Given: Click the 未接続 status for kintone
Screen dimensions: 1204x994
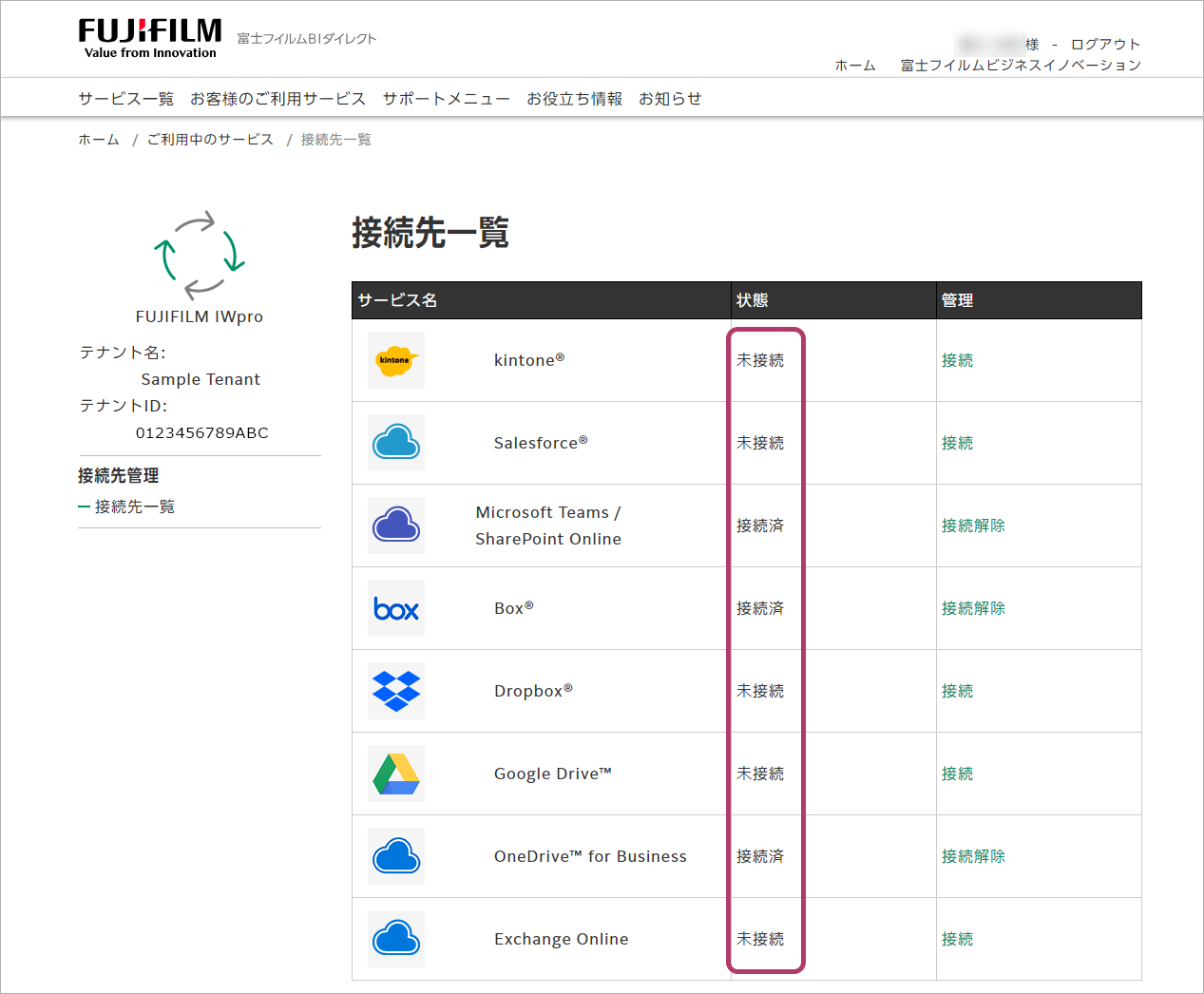Looking at the screenshot, I should click(x=760, y=360).
